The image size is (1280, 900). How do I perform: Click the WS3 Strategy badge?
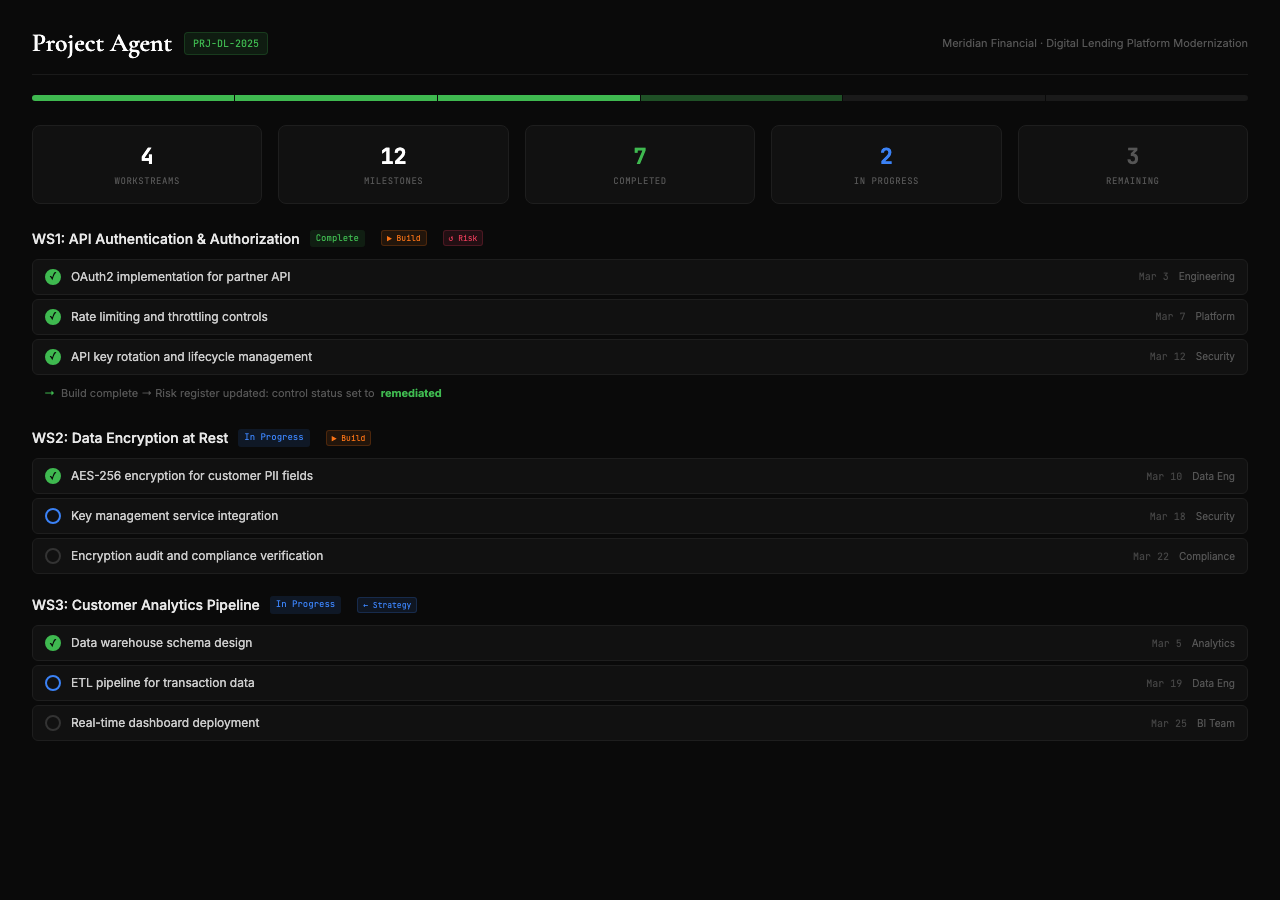[x=386, y=605]
